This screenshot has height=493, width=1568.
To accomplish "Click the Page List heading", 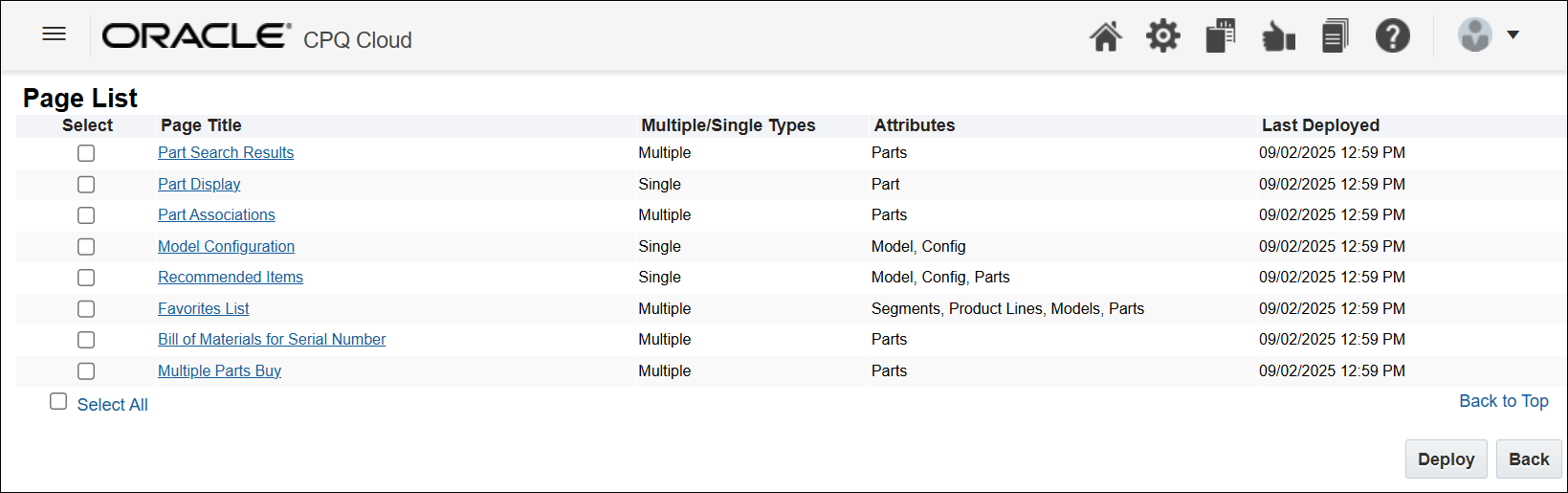I will click(x=80, y=99).
